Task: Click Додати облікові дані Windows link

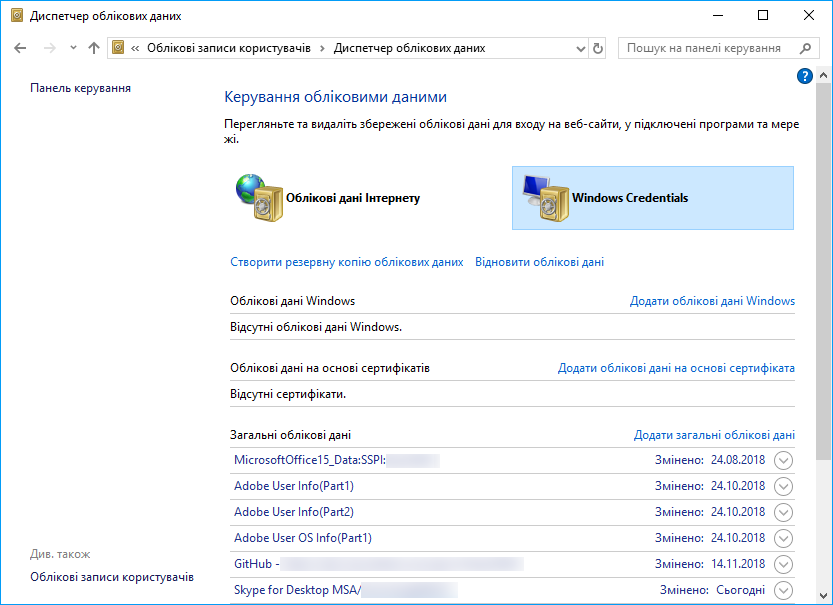Action: point(712,301)
